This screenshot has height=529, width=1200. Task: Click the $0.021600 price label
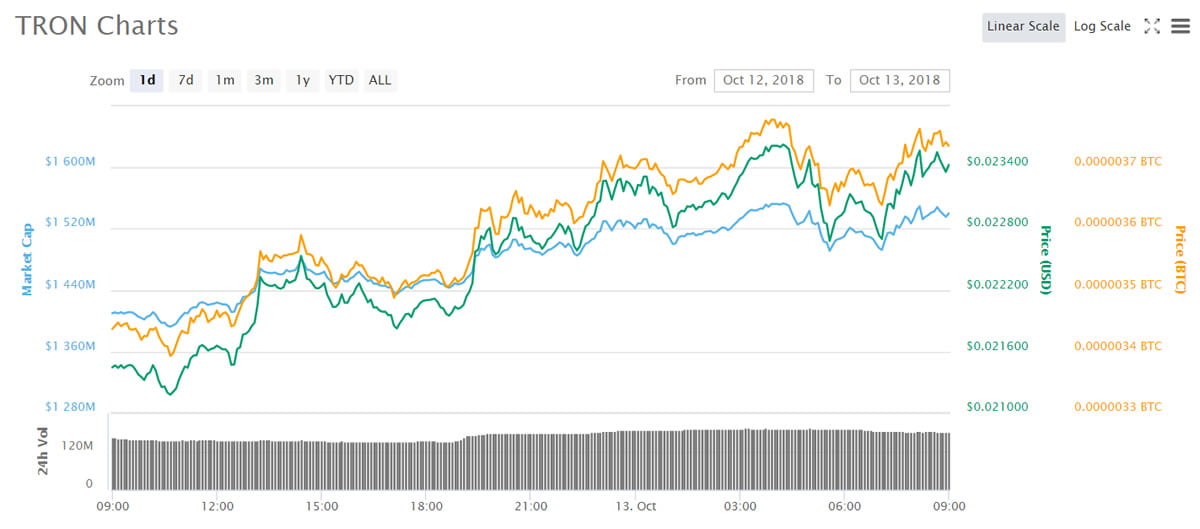point(997,346)
